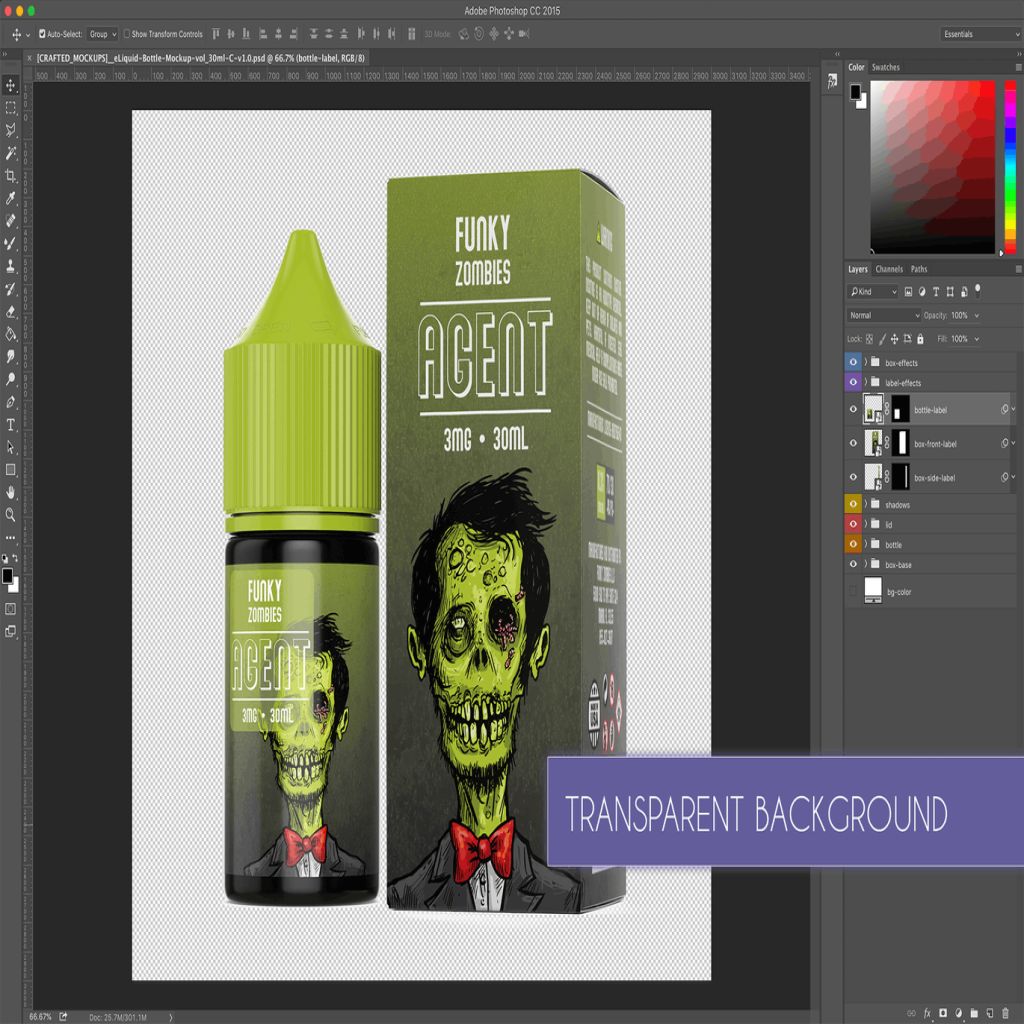This screenshot has height=1024, width=1024.
Task: Expand the shadows layer group
Action: (866, 505)
